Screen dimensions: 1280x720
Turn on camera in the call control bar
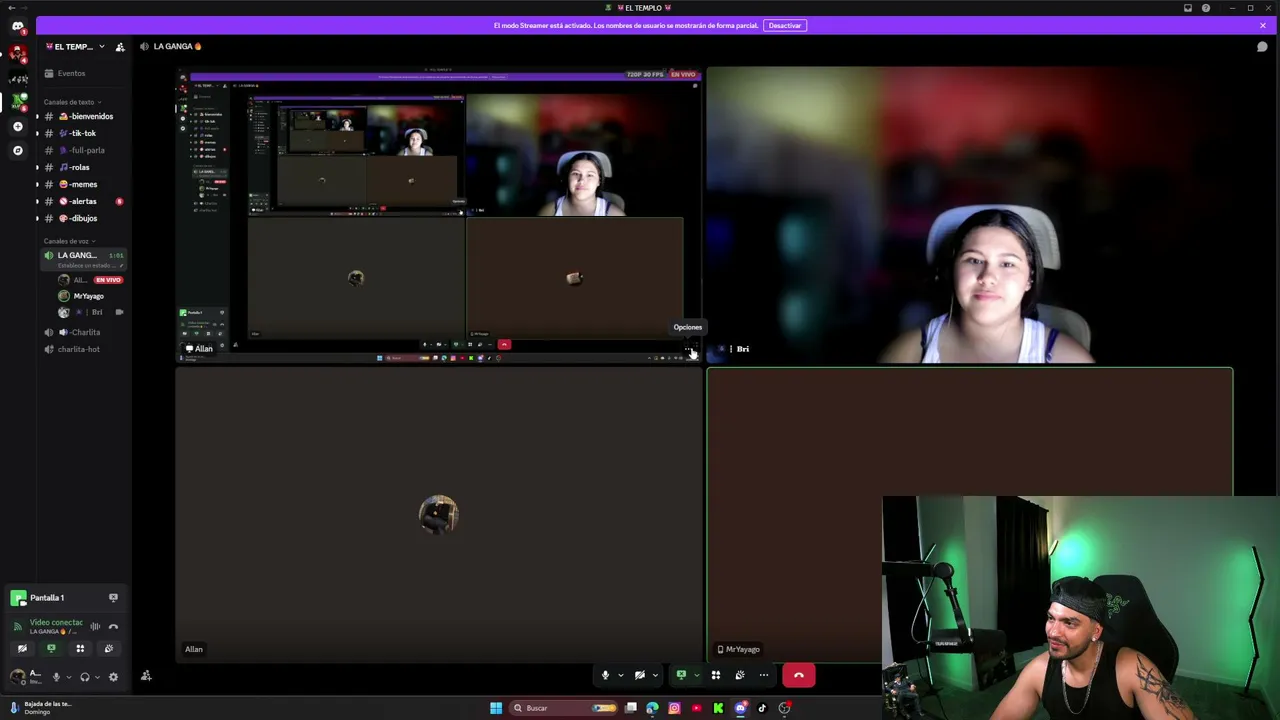point(640,676)
